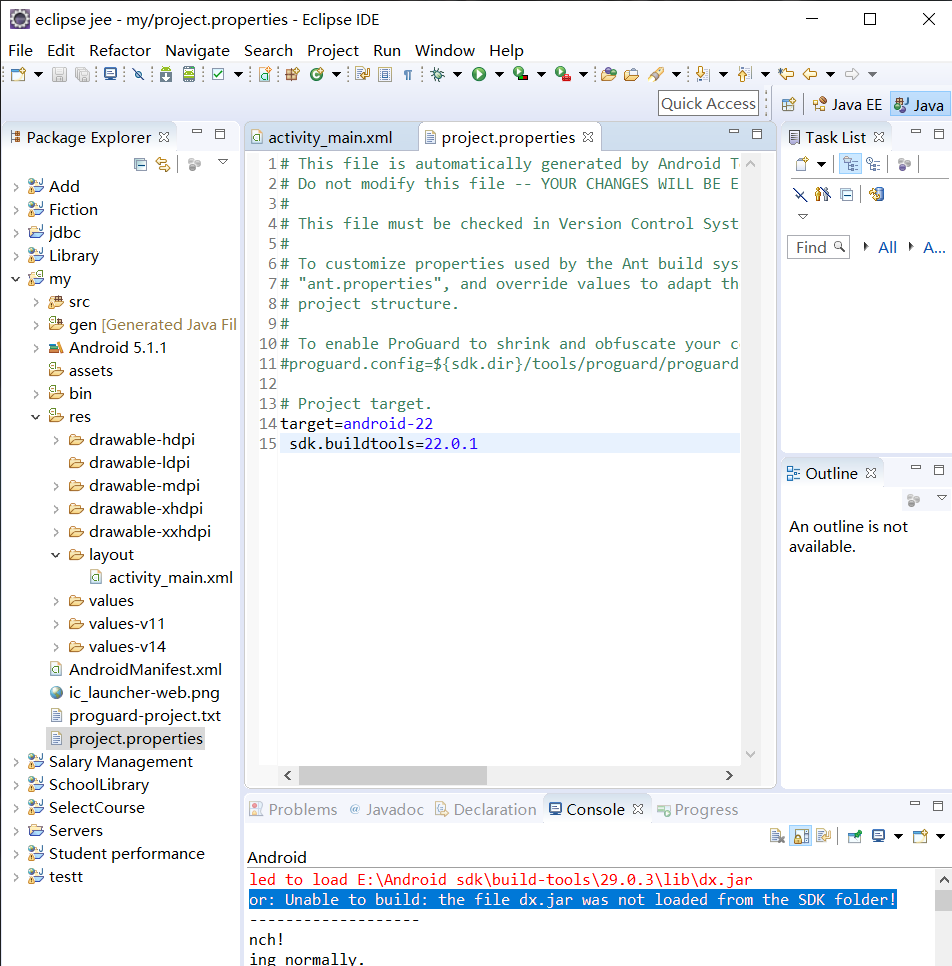Click the New Java Class icon

point(317,75)
